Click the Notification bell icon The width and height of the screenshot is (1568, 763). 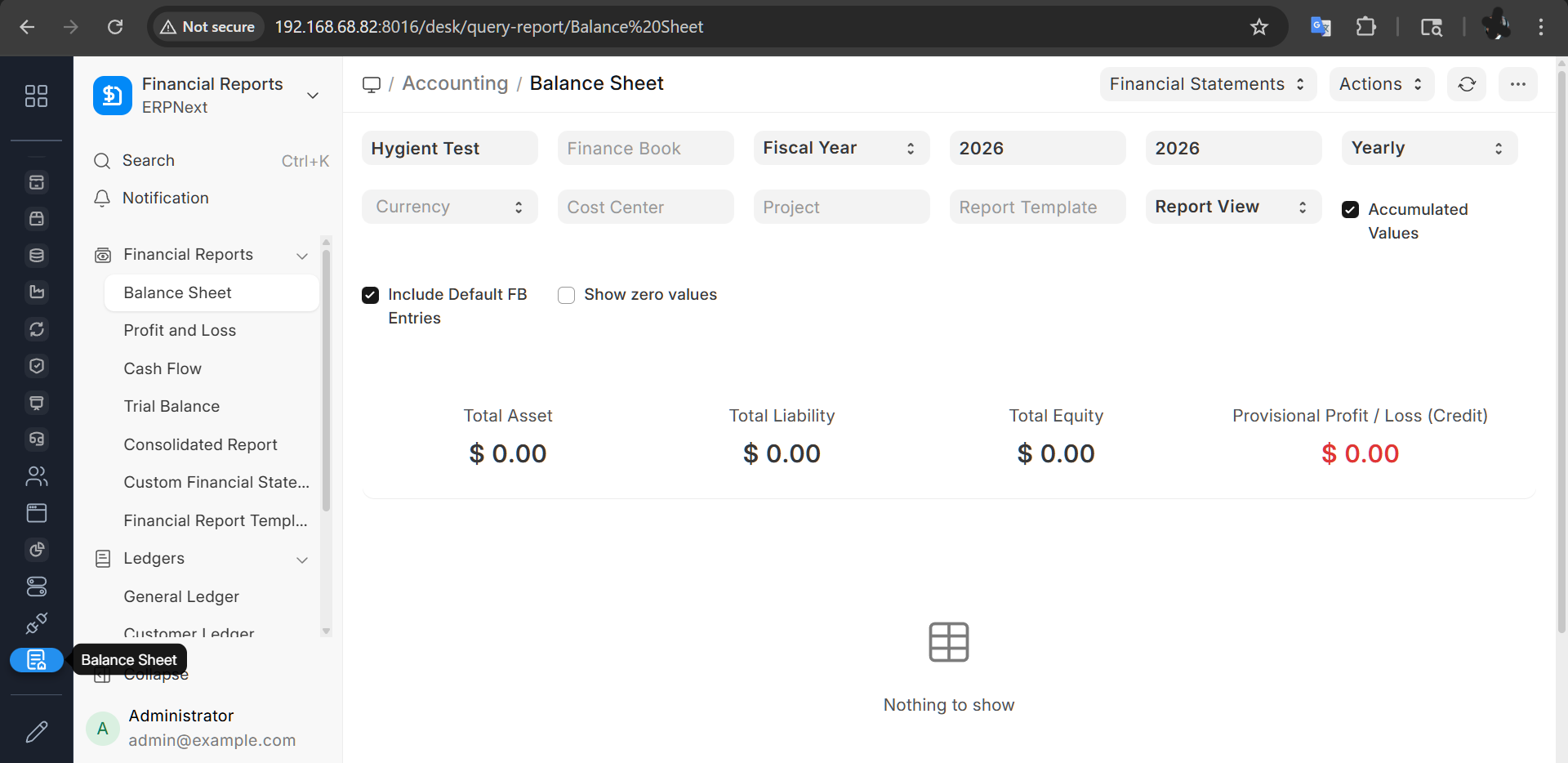[x=102, y=199]
